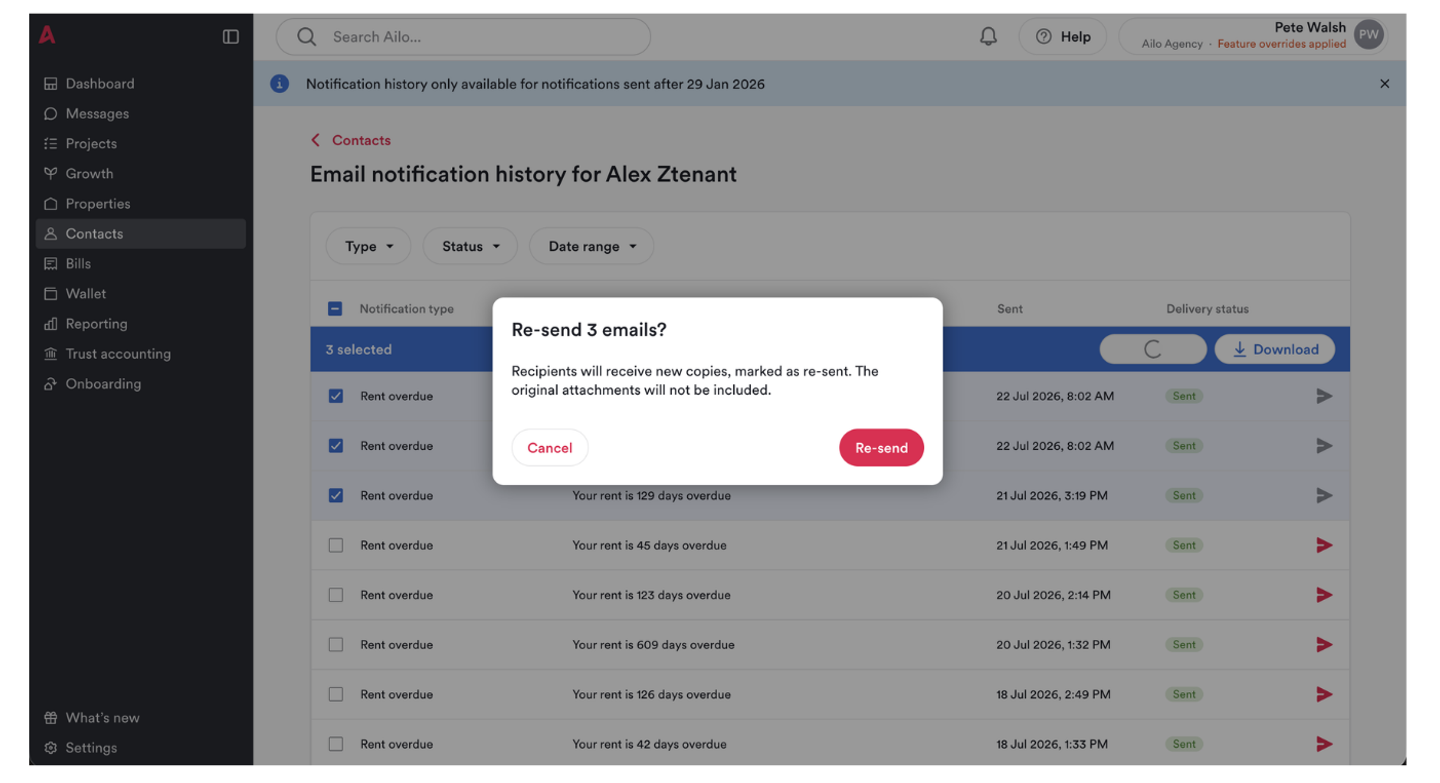Focus the Search Ailo field
The width and height of the screenshot is (1440, 783).
point(463,37)
